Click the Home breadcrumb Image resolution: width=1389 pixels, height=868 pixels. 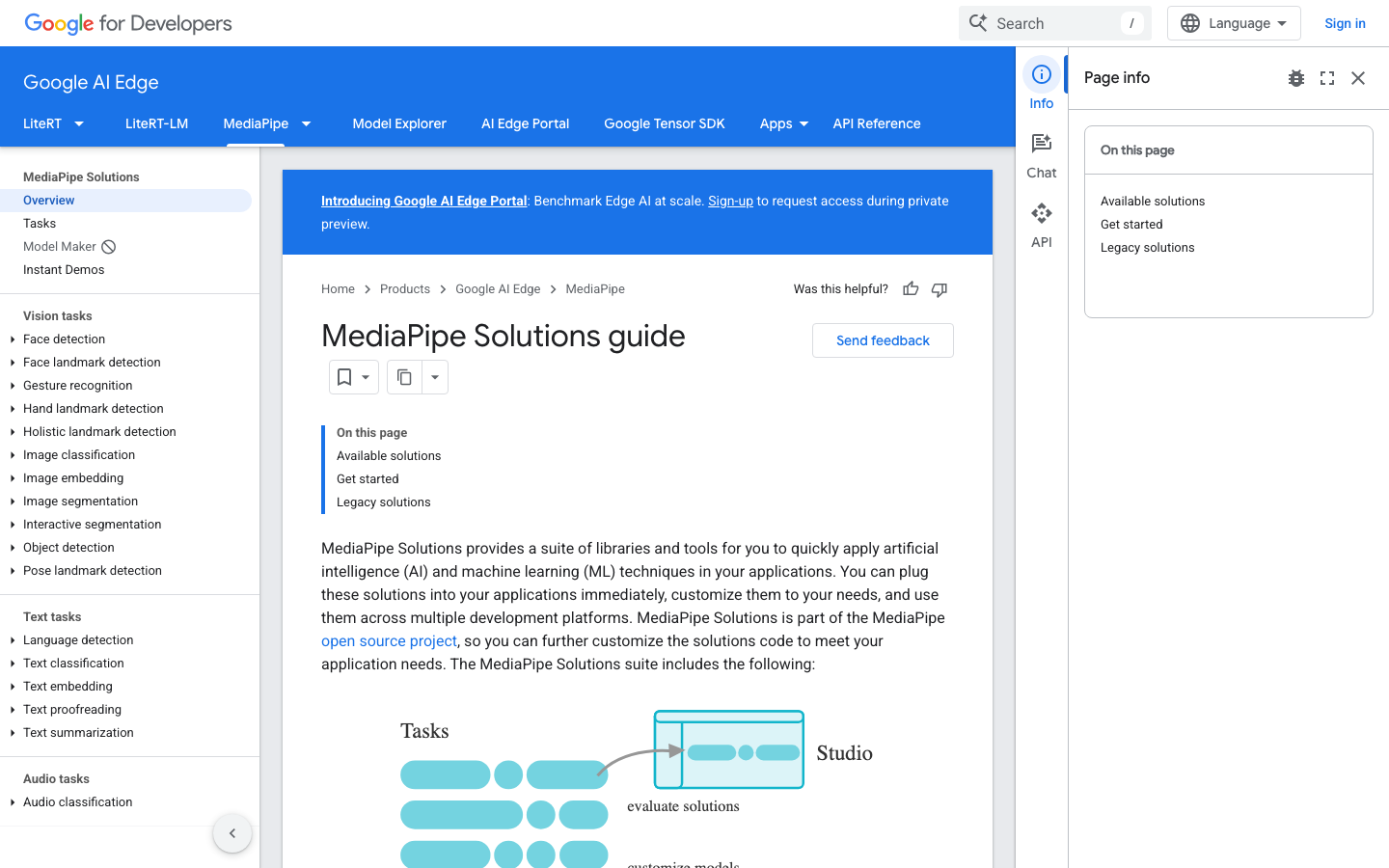(338, 289)
